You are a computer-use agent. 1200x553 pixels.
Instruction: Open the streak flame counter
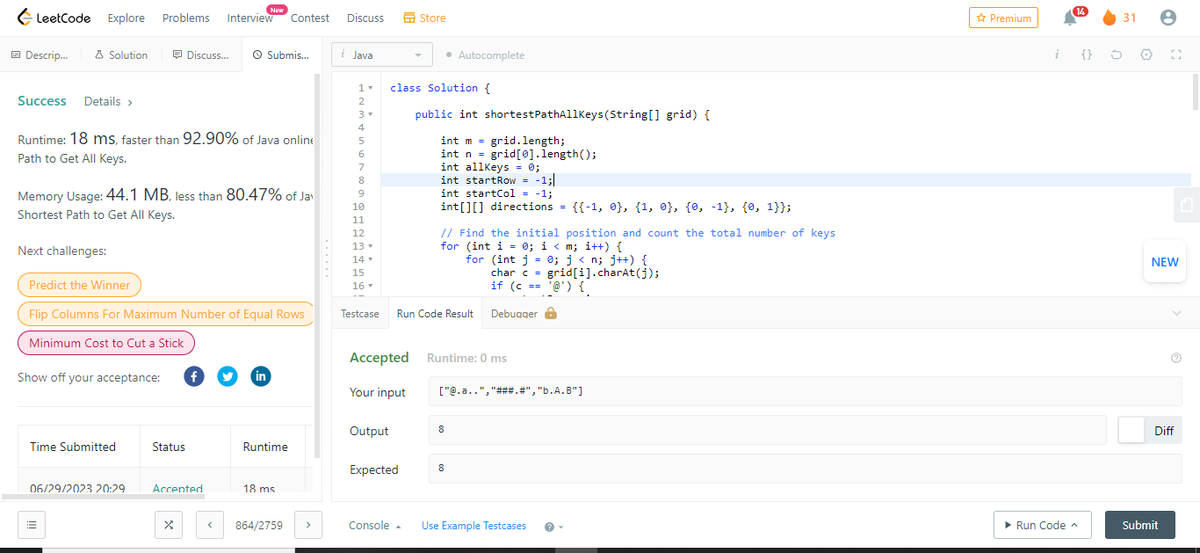(x=1120, y=18)
